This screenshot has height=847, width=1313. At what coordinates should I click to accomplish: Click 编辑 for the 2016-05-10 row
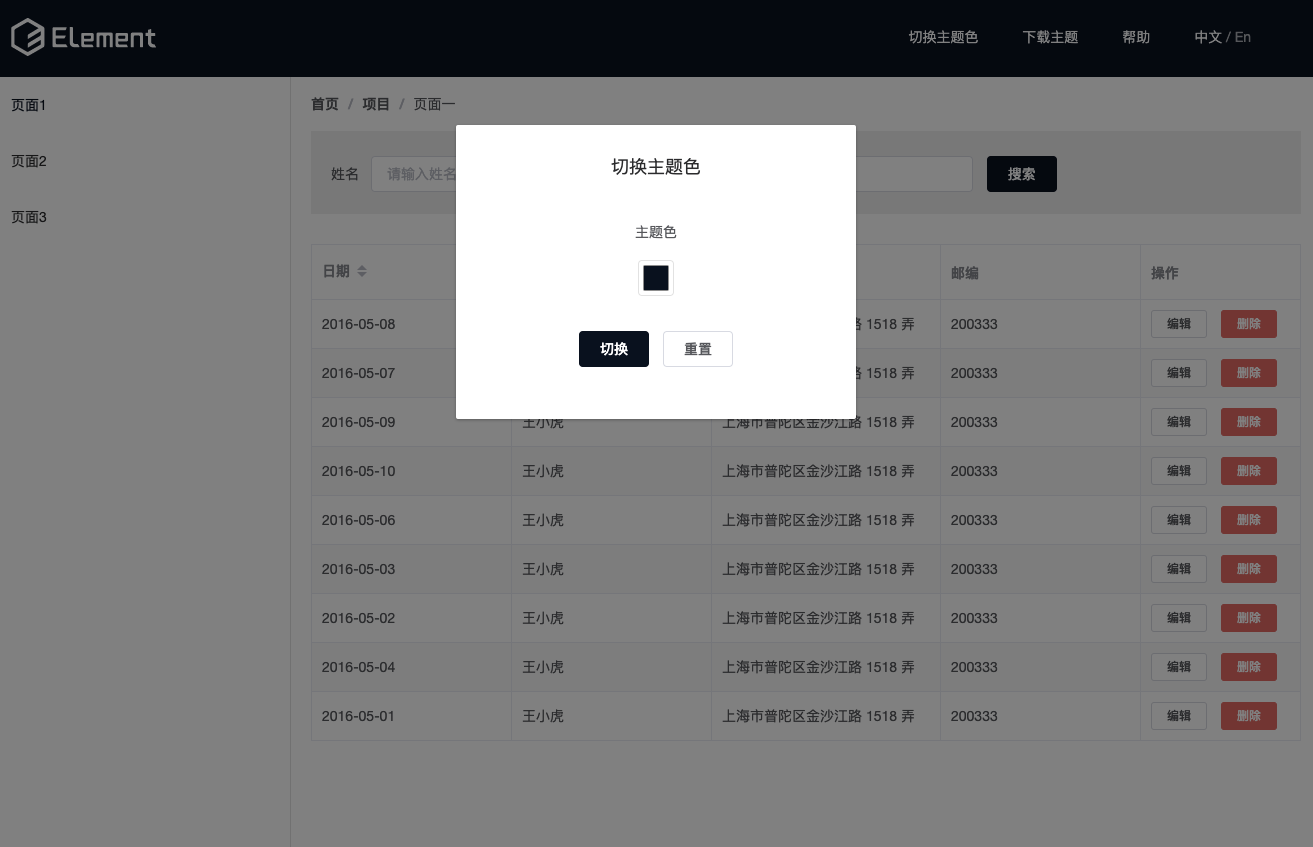point(1179,471)
